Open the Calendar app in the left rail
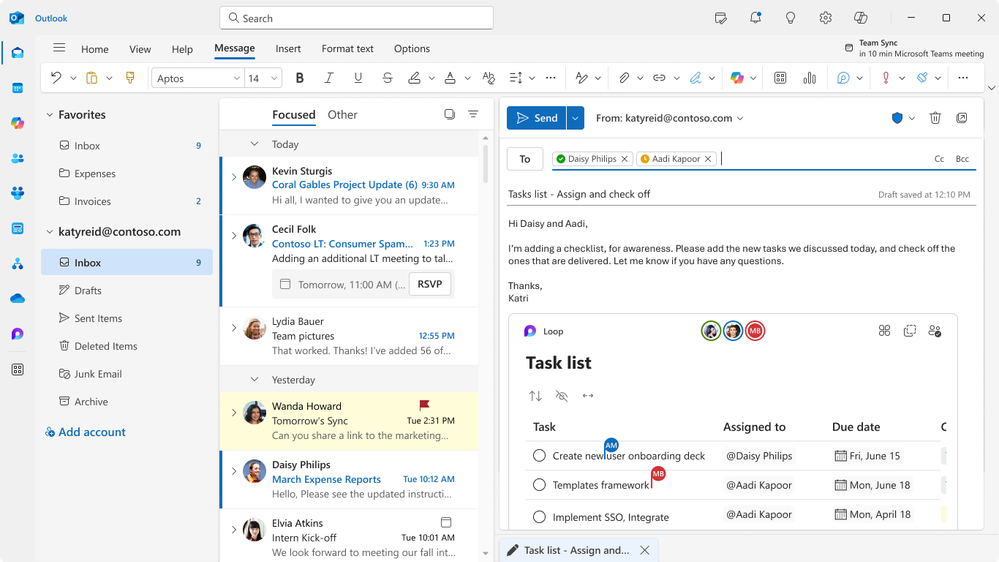The width and height of the screenshot is (999, 562). tap(17, 88)
